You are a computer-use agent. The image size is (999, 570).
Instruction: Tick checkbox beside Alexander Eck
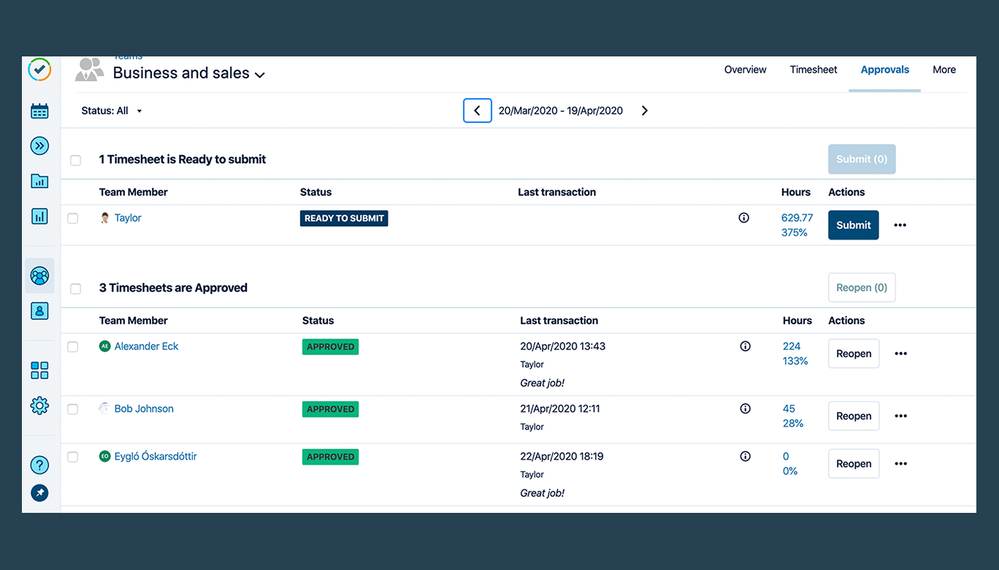73,347
